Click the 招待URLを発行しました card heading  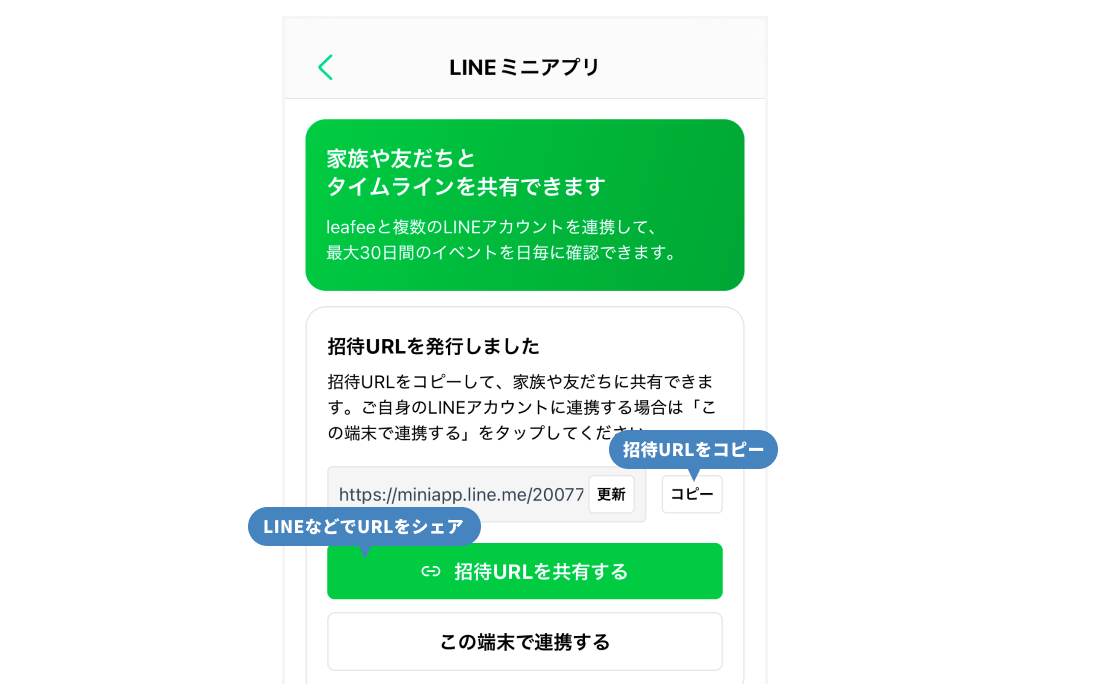pyautogui.click(x=433, y=346)
